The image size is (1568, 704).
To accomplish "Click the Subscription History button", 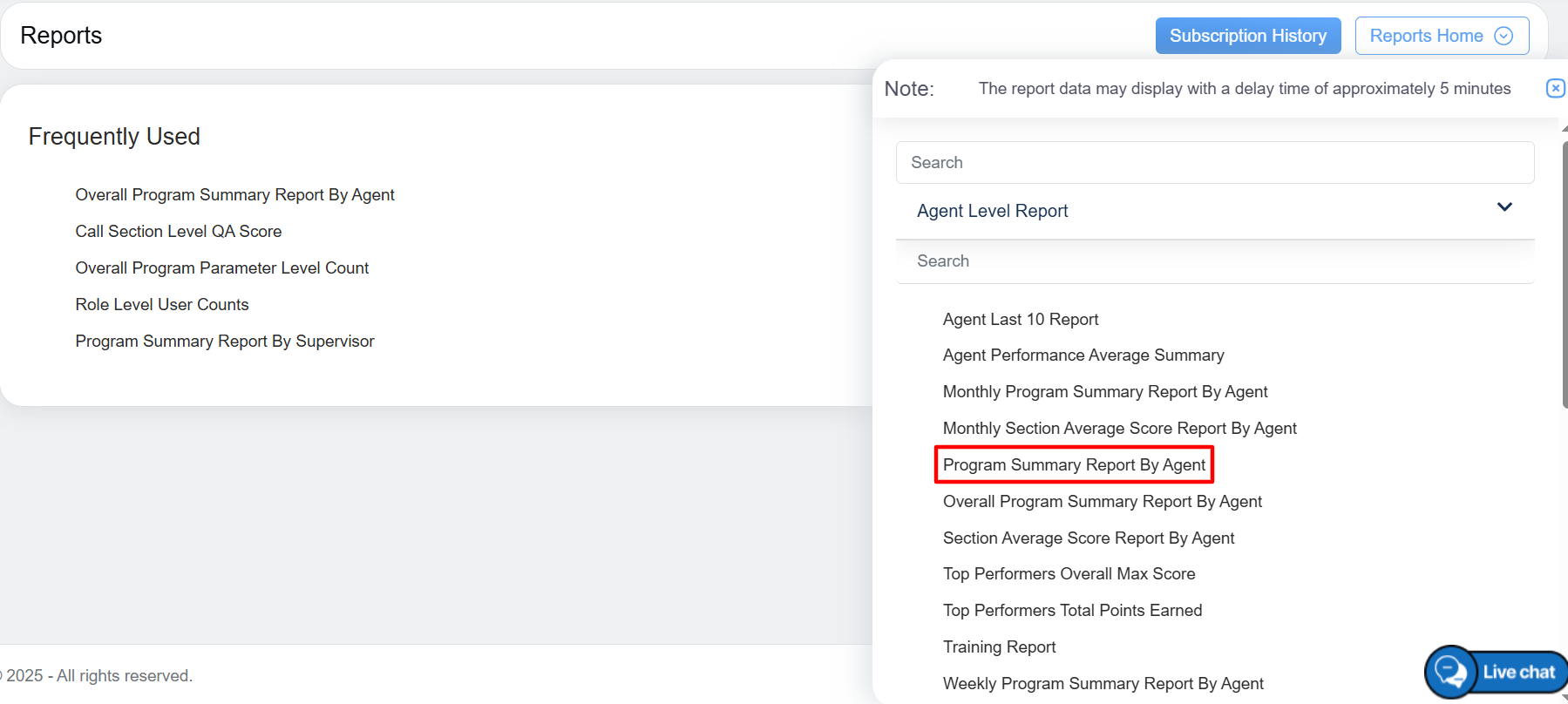I will coord(1247,36).
